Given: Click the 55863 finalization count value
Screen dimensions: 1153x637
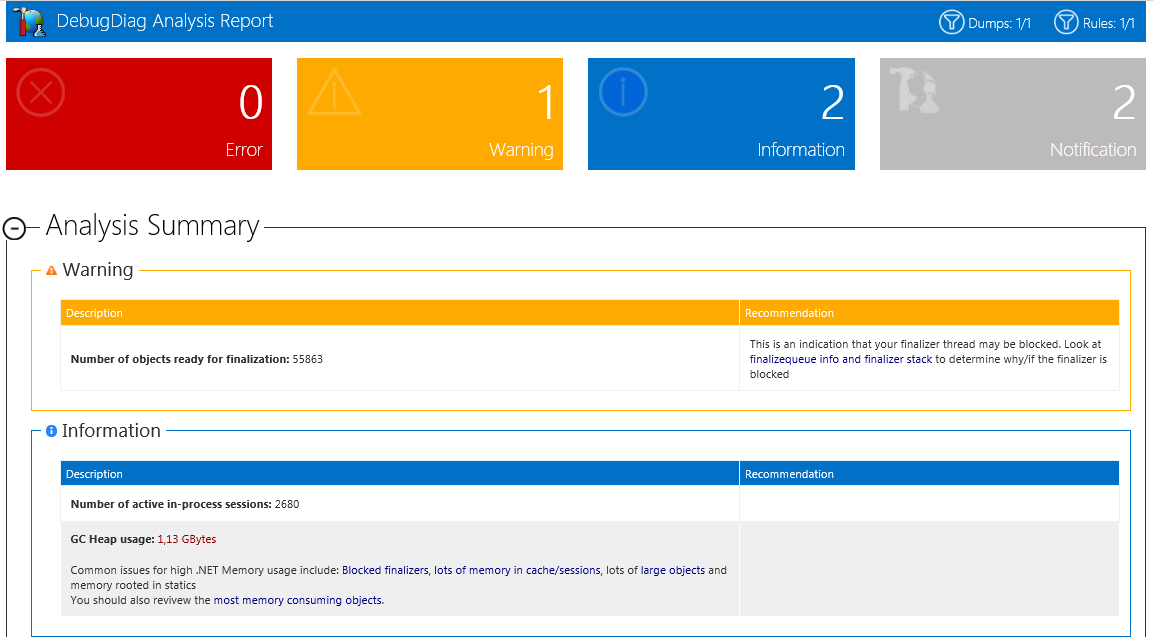Looking at the screenshot, I should coord(307,359).
